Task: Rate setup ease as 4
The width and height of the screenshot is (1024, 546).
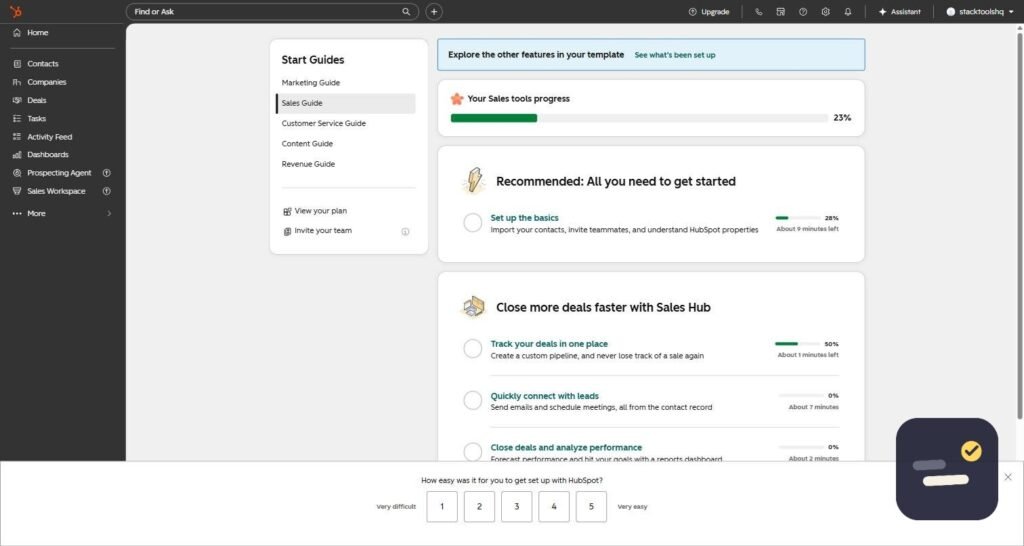Action: coord(554,507)
